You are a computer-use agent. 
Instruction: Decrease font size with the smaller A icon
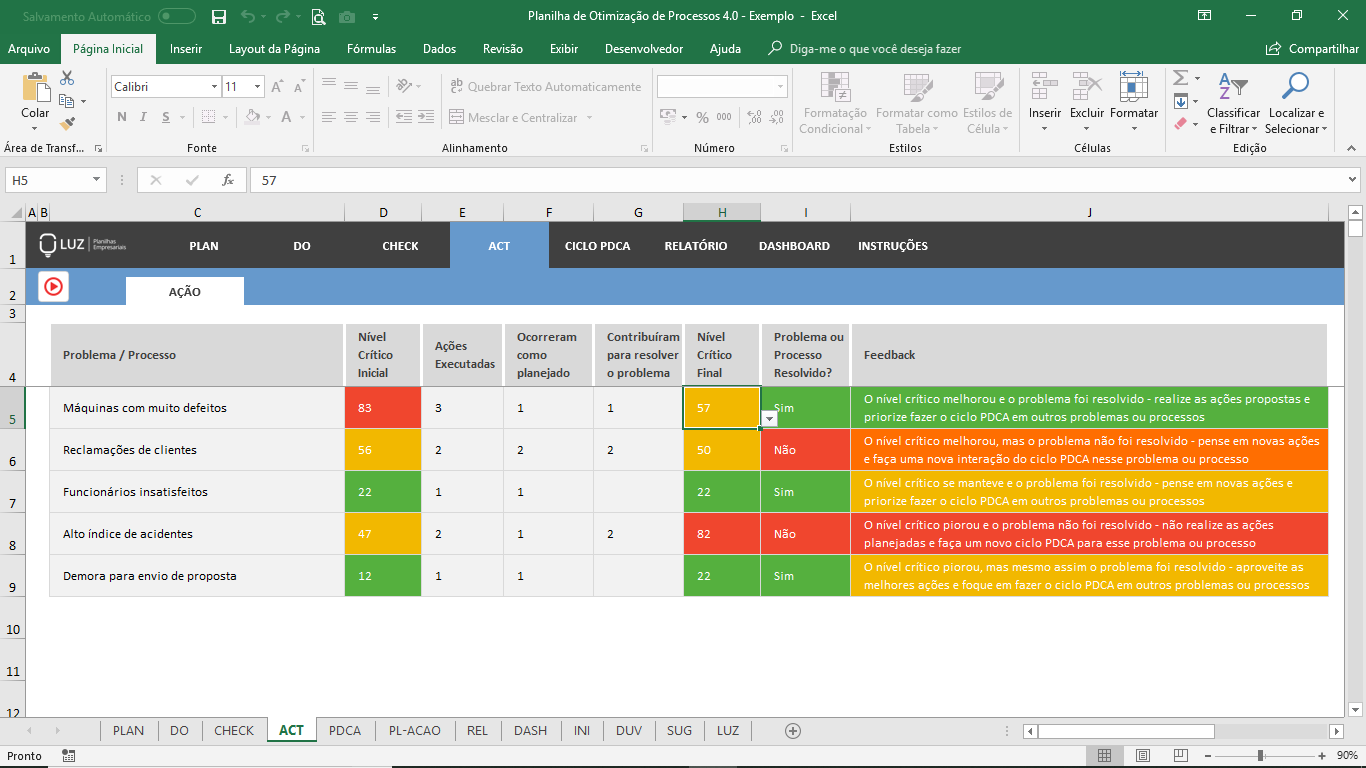coord(298,87)
